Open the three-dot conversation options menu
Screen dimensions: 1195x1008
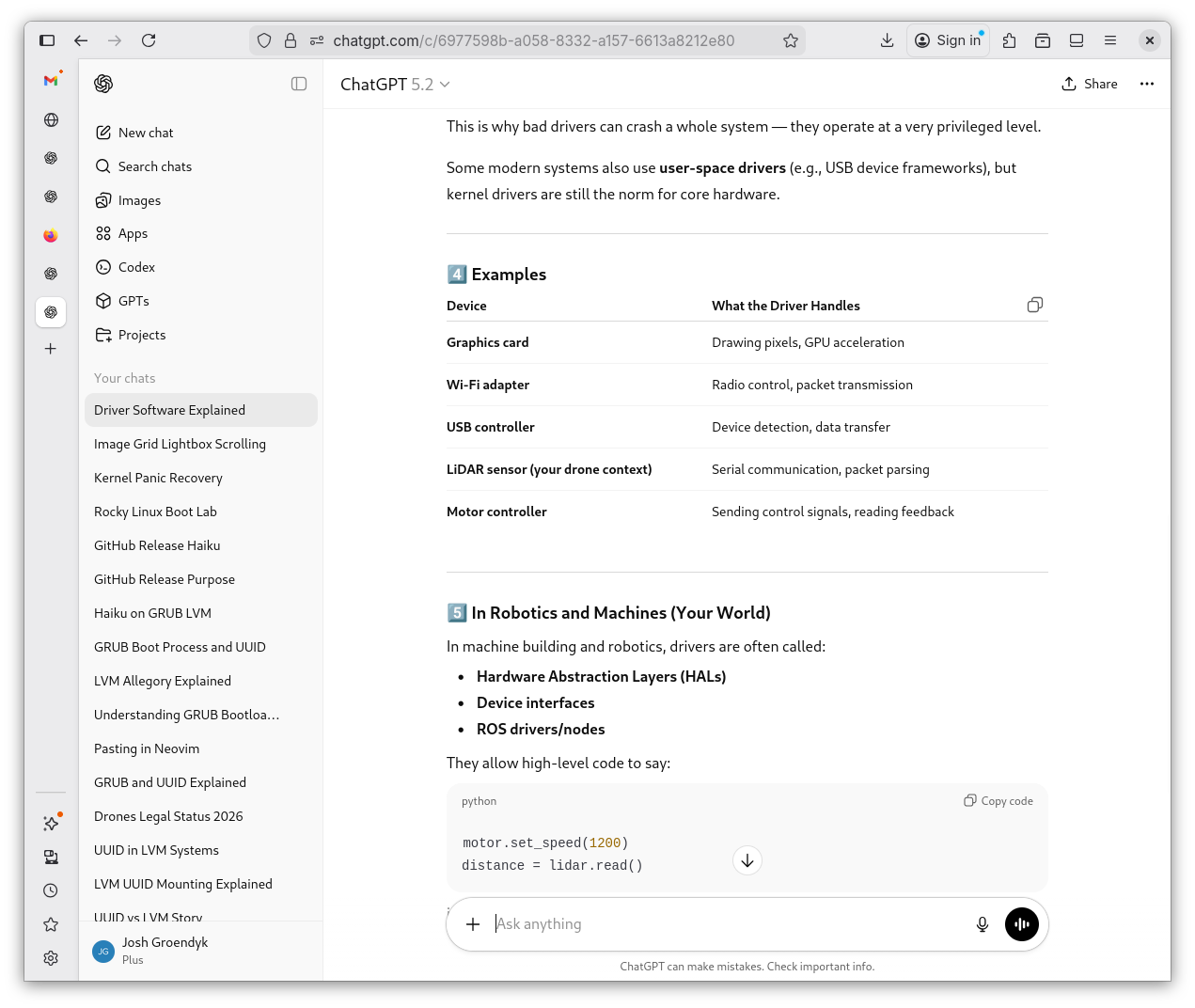pos(1146,84)
